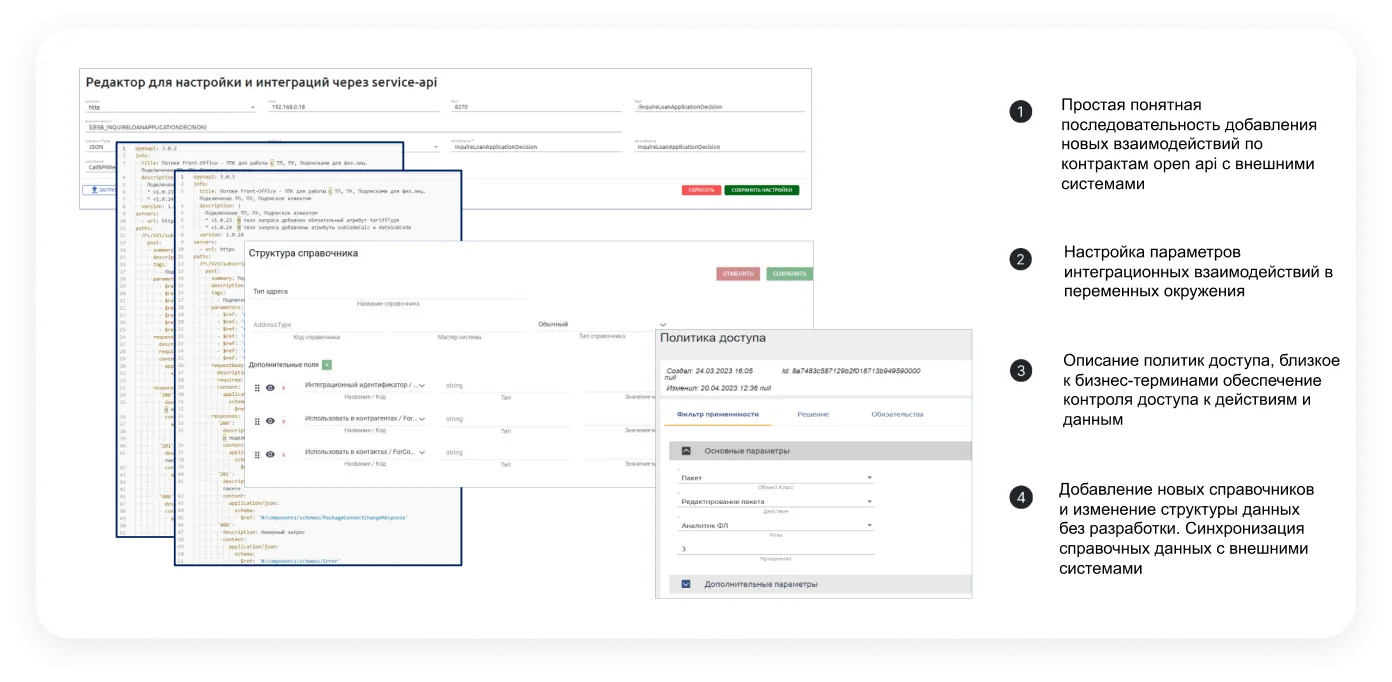Click the Загрузить upload button
Image resolution: width=1392 pixels, height=682 pixels.
[x=100, y=189]
